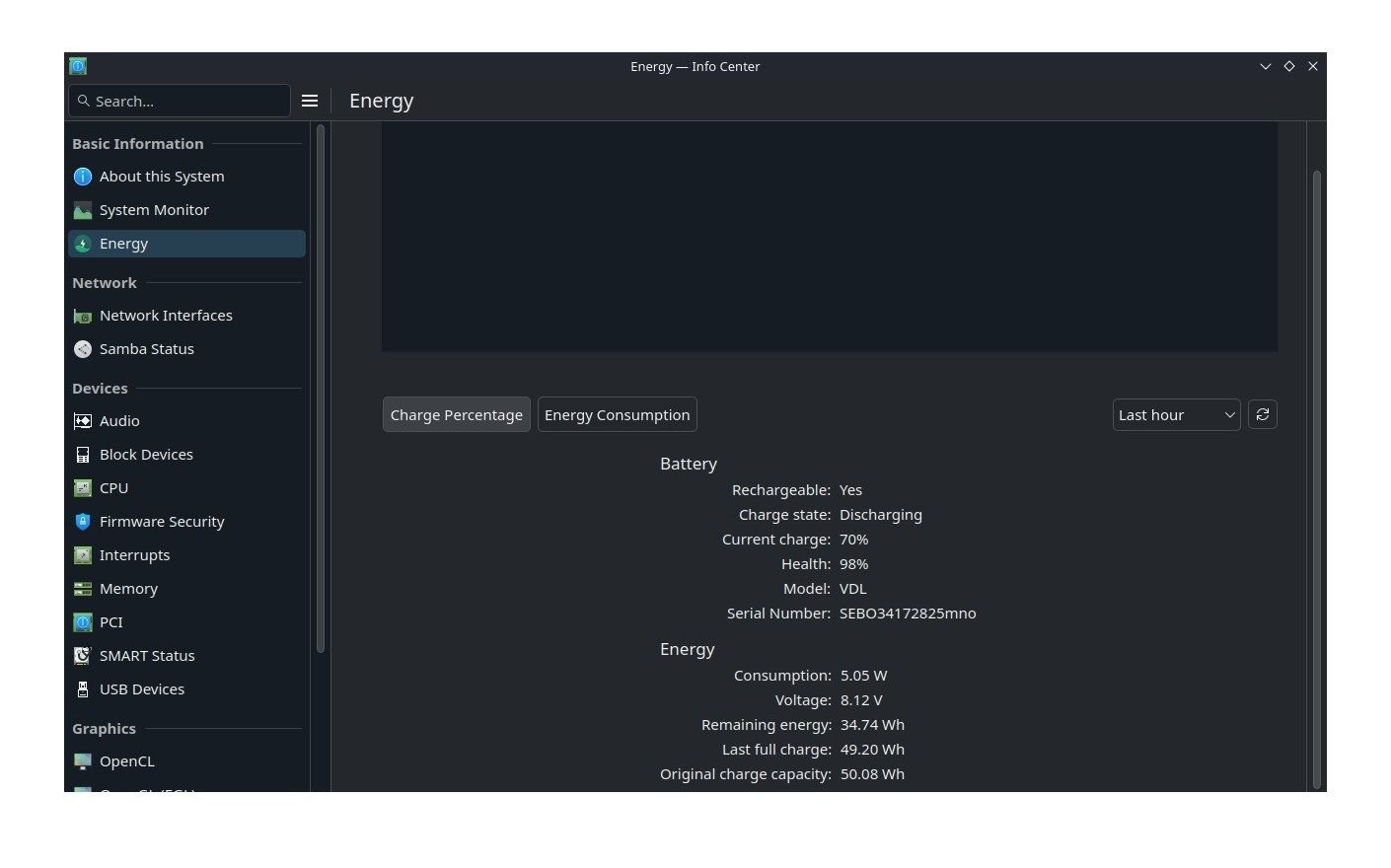Image resolution: width=1391 pixels, height=868 pixels.
Task: Click the Energy lightning icon in sidebar
Action: tap(83, 244)
